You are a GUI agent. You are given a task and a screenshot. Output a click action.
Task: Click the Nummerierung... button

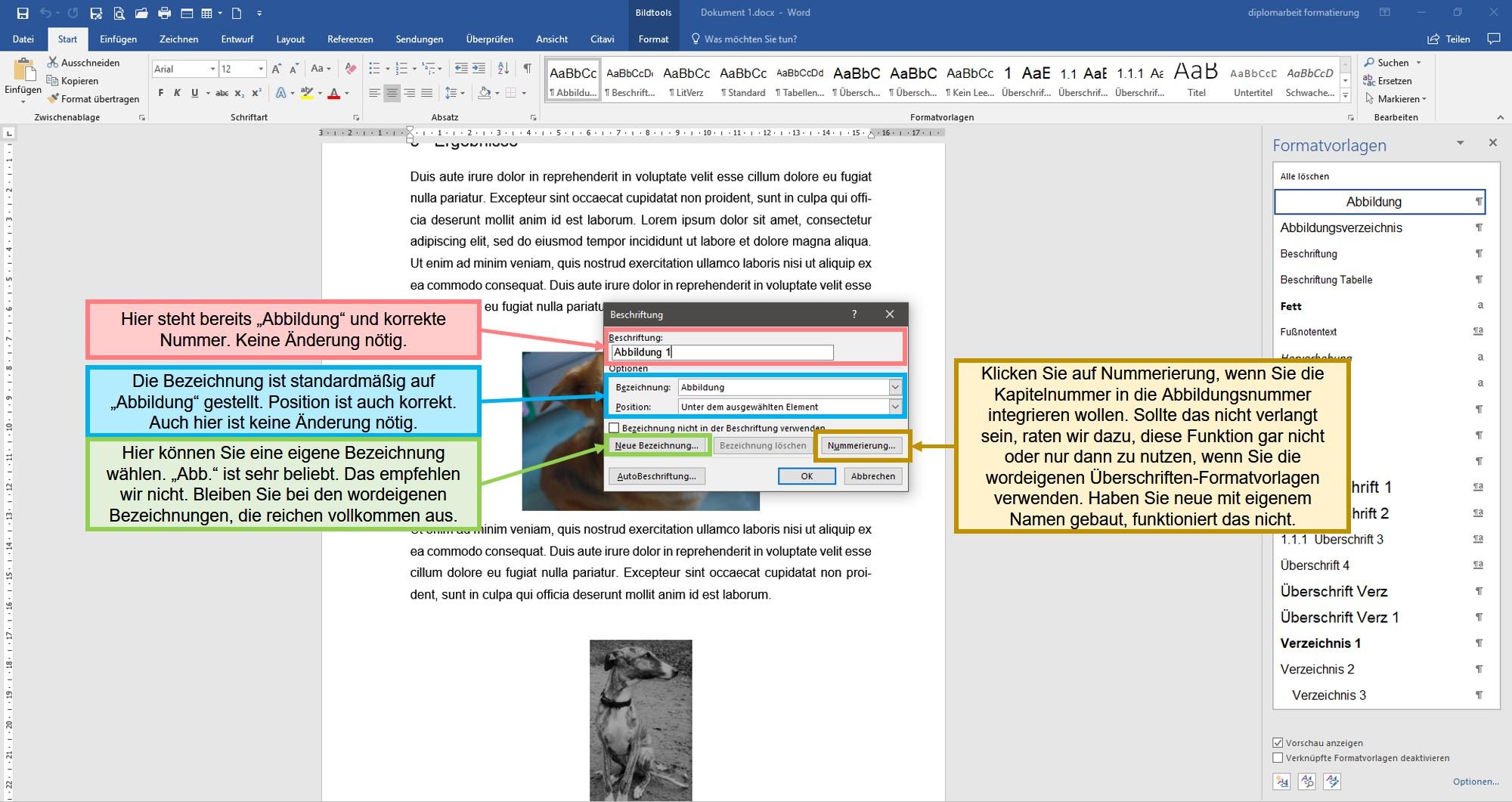pos(861,446)
